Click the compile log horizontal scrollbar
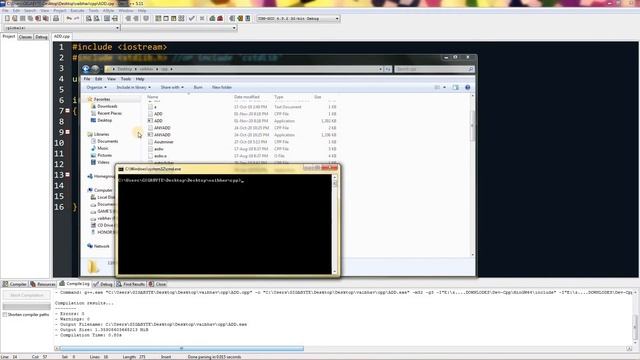The image size is (640, 360). click(x=181, y=348)
